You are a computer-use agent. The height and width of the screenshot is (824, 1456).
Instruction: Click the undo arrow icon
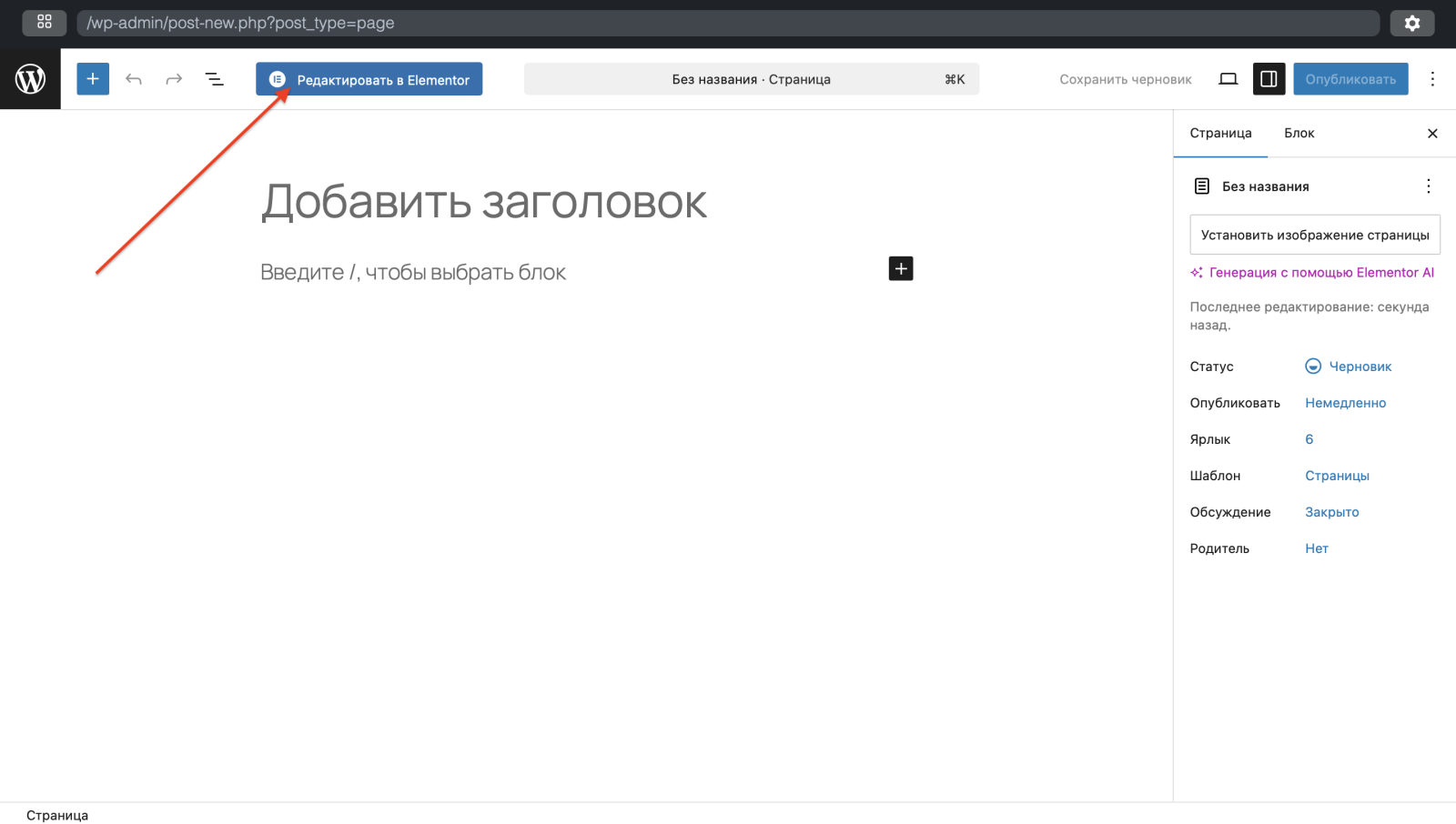(134, 79)
